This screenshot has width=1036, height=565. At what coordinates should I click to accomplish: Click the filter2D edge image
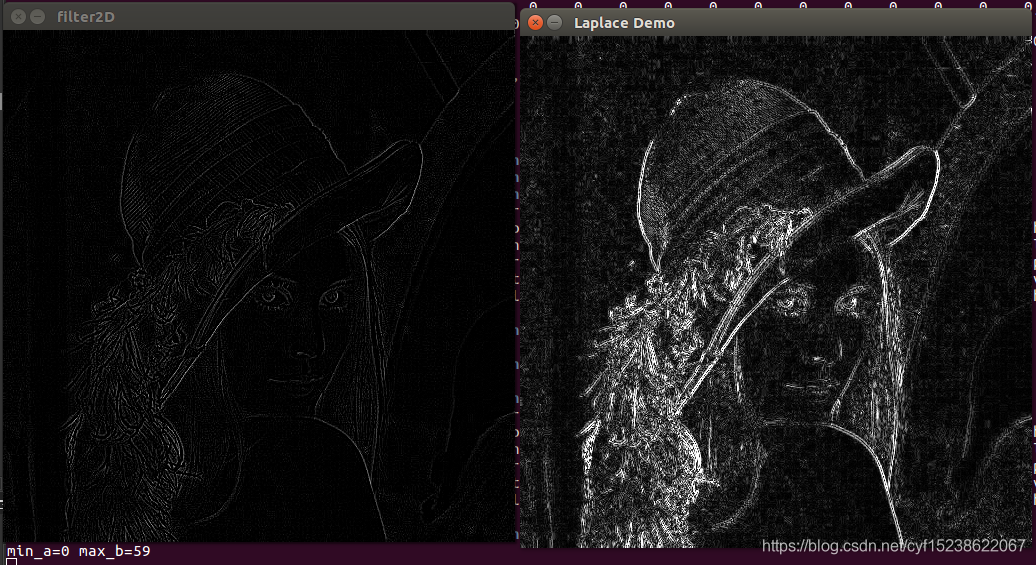[259, 286]
